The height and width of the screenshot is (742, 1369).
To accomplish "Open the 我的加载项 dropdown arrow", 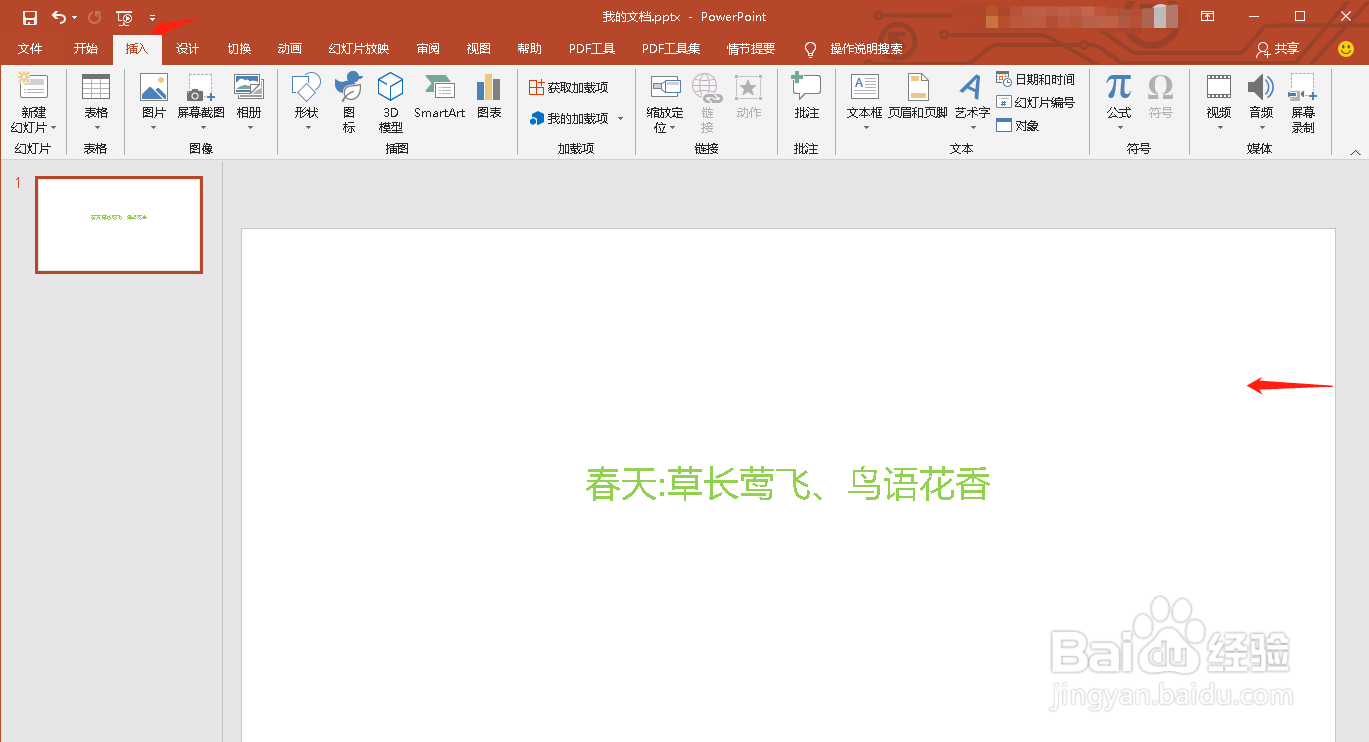I will (620, 118).
